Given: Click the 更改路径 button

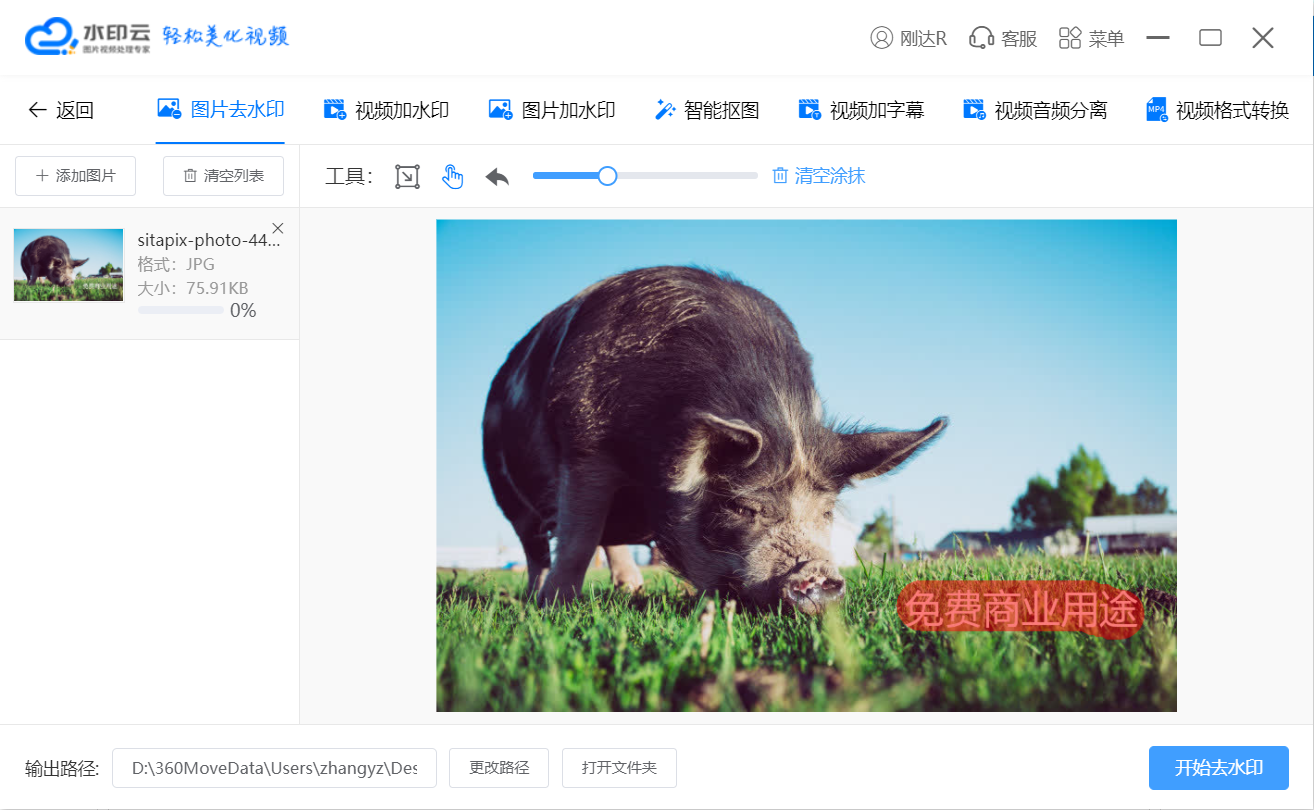Looking at the screenshot, I should (x=499, y=768).
